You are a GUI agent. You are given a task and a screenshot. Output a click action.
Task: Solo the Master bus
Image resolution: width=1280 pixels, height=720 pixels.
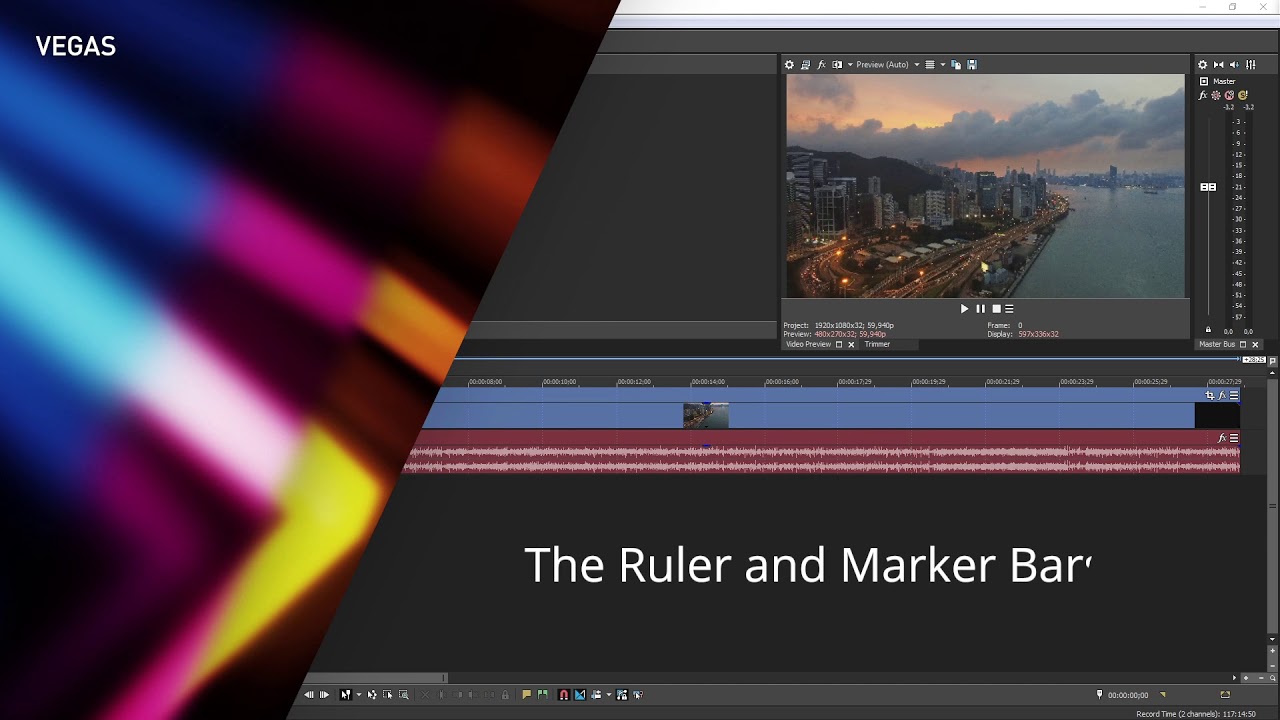(1243, 95)
